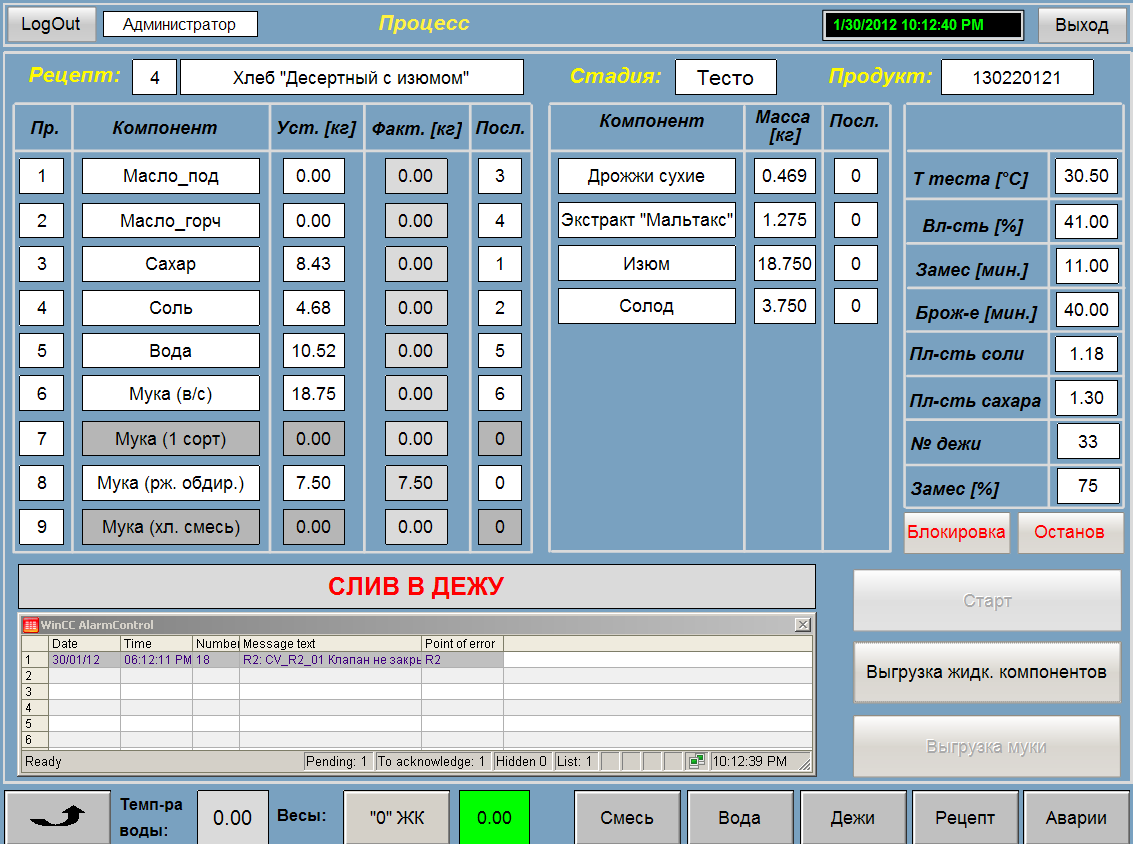Screen dimensions: 1133x844
Task: Click the Сахар setpoint field 8.43
Action: click(x=313, y=264)
